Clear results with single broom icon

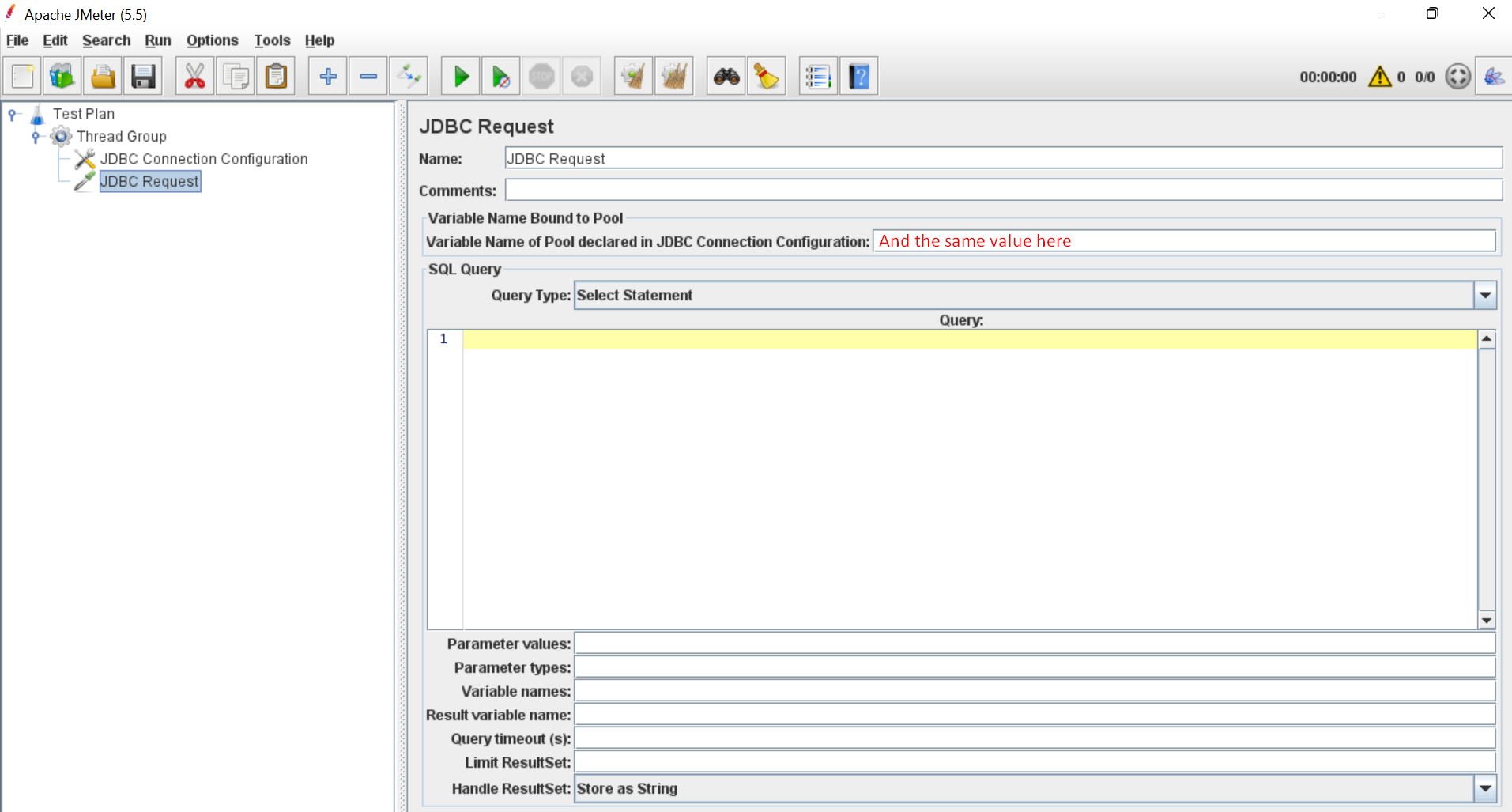point(633,77)
